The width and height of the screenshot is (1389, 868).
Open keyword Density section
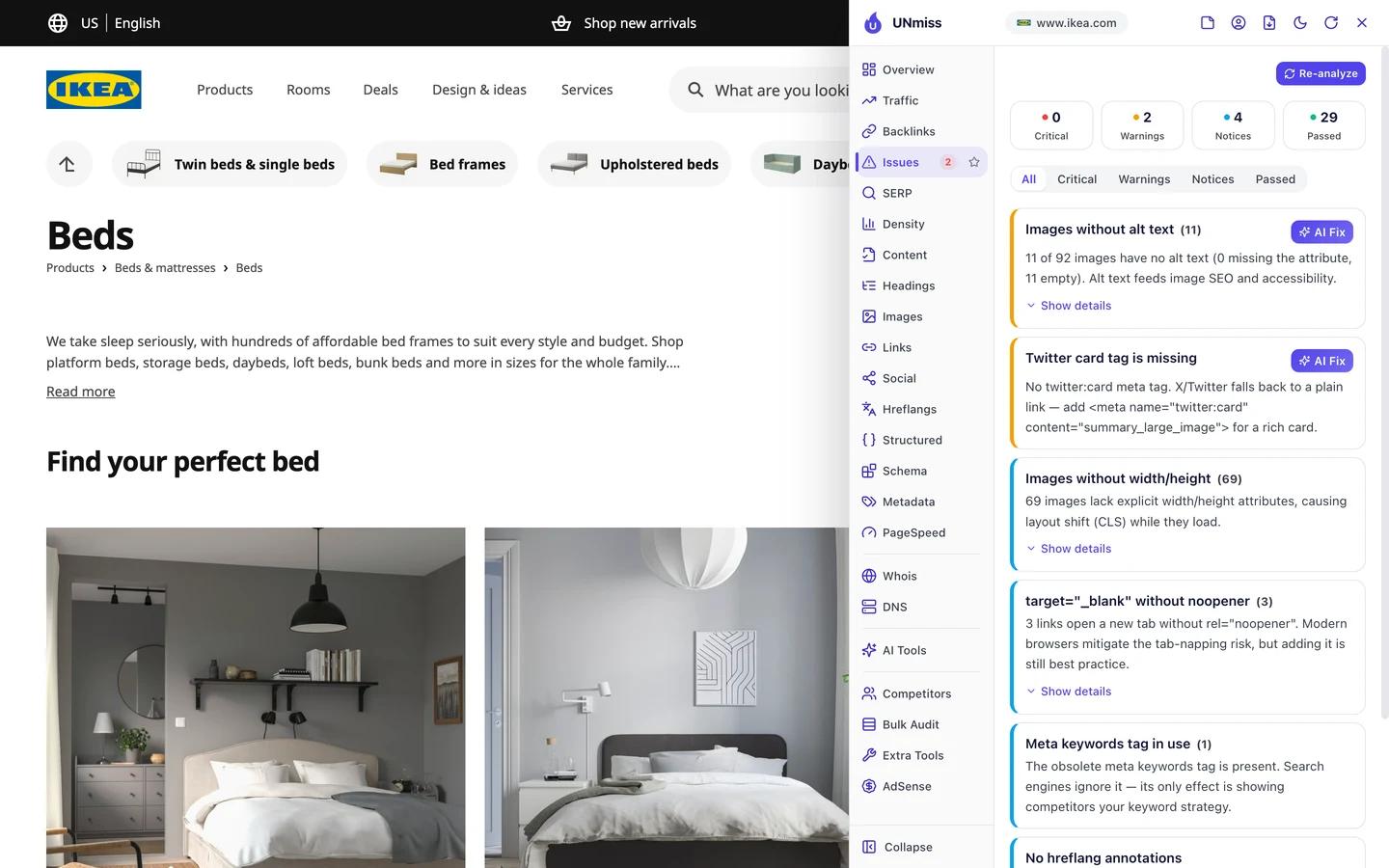[921, 224]
